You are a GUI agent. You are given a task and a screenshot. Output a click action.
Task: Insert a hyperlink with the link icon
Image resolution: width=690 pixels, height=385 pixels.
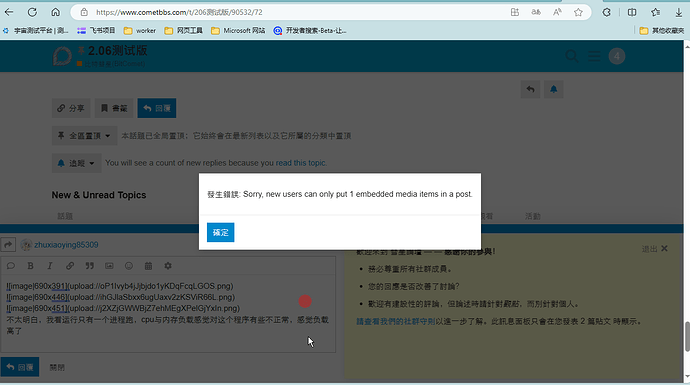pyautogui.click(x=70, y=266)
